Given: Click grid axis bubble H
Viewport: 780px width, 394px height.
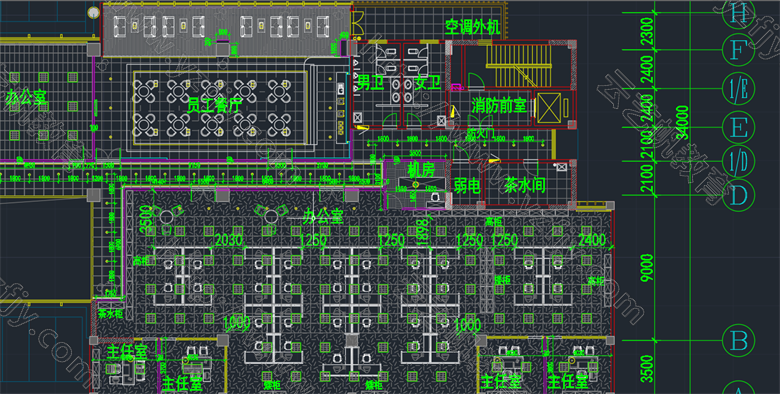Looking at the screenshot, I should (x=738, y=13).
